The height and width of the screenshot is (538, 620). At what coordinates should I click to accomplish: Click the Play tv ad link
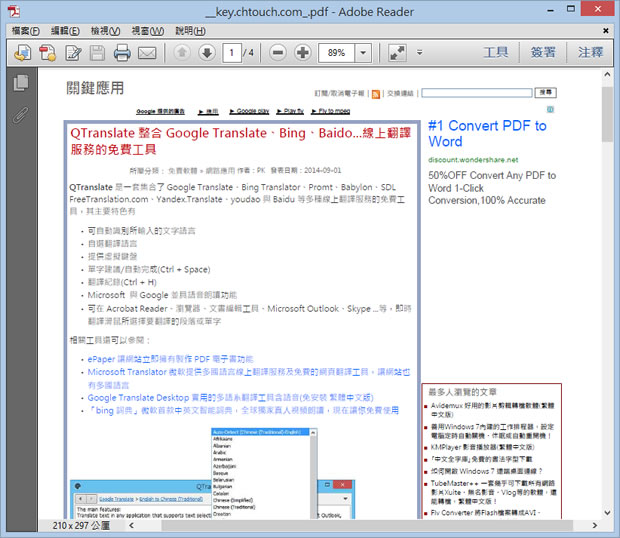[x=290, y=111]
